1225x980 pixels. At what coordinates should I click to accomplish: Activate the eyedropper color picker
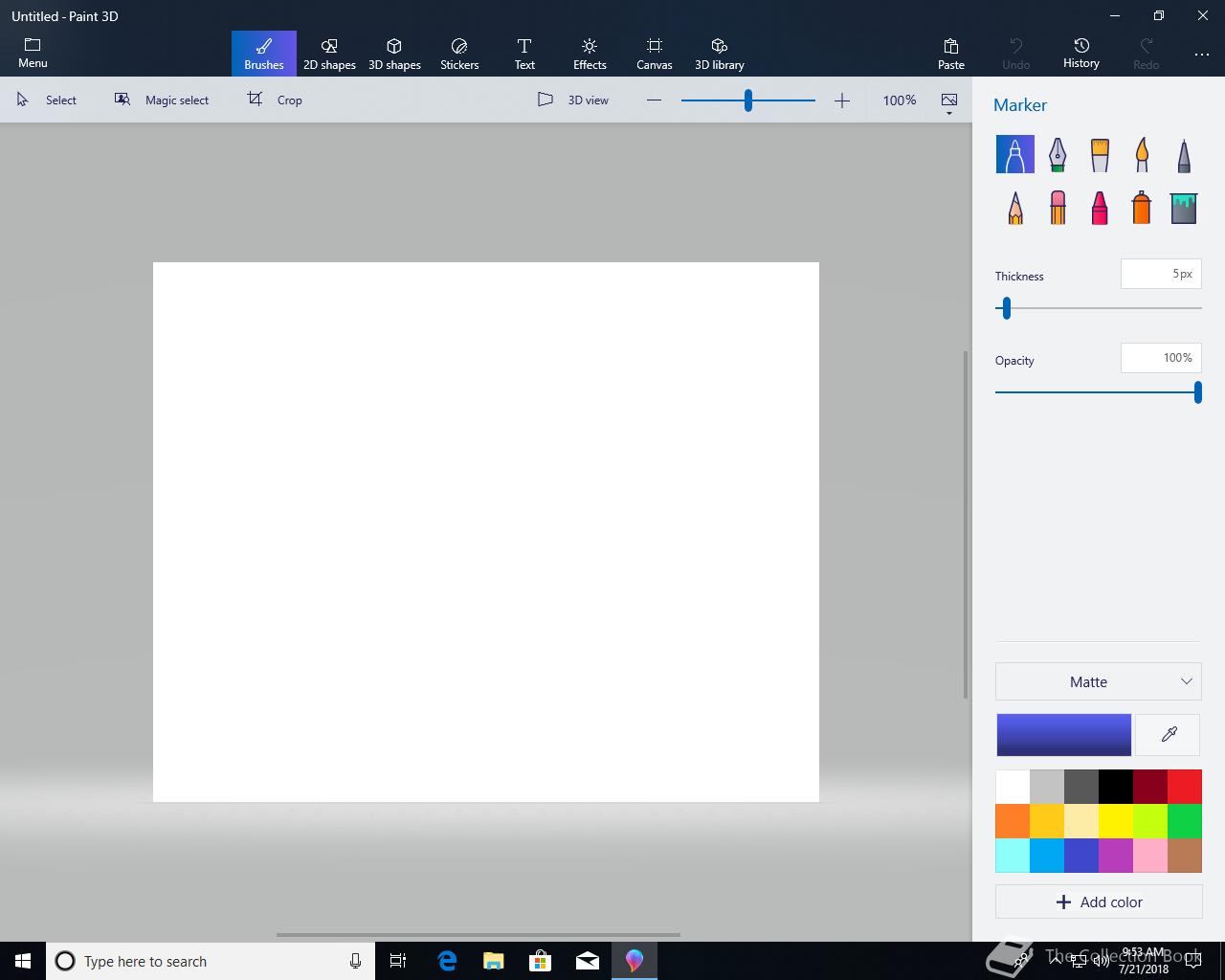pos(1169,734)
